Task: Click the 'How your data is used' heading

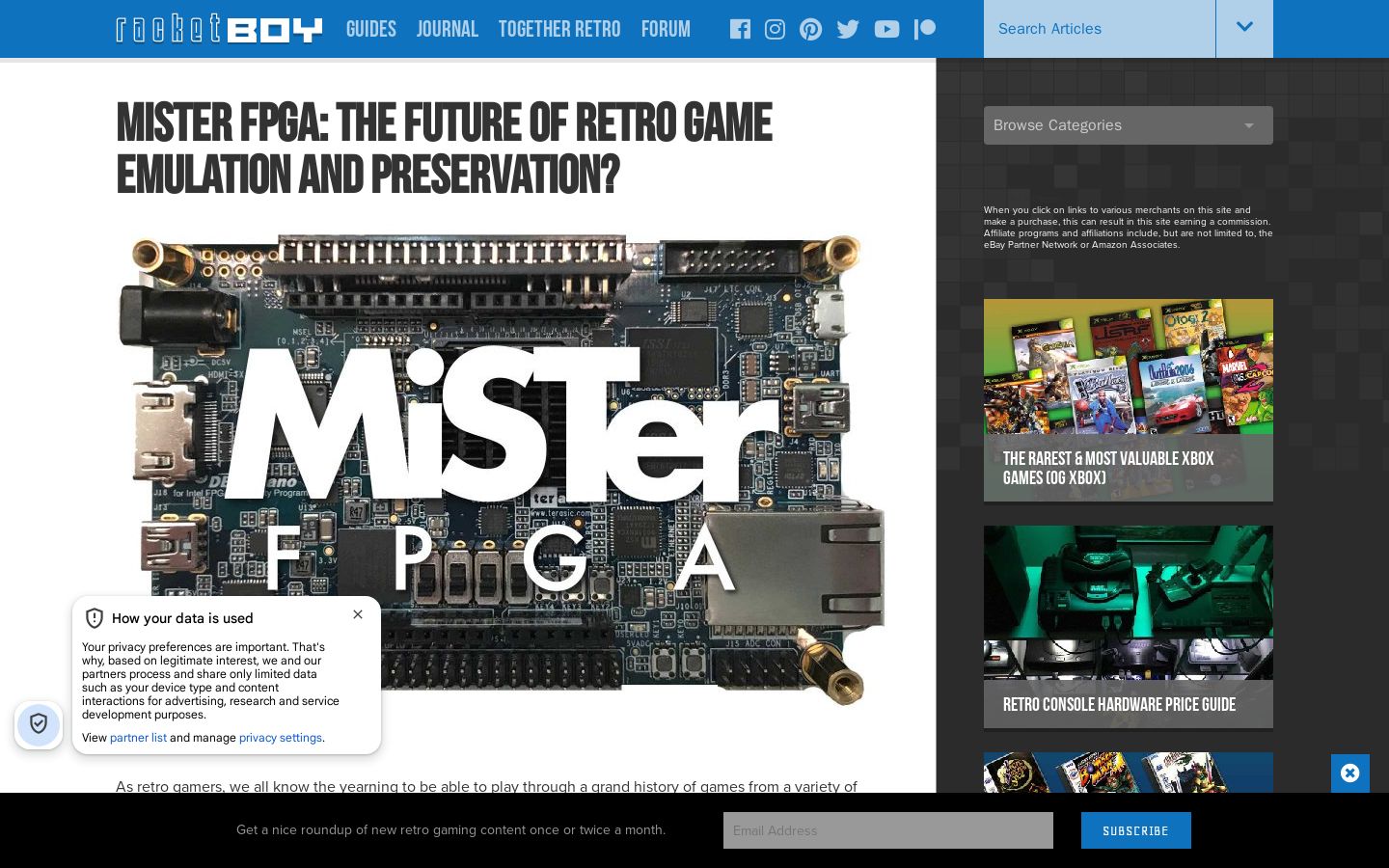Action: pos(182,618)
